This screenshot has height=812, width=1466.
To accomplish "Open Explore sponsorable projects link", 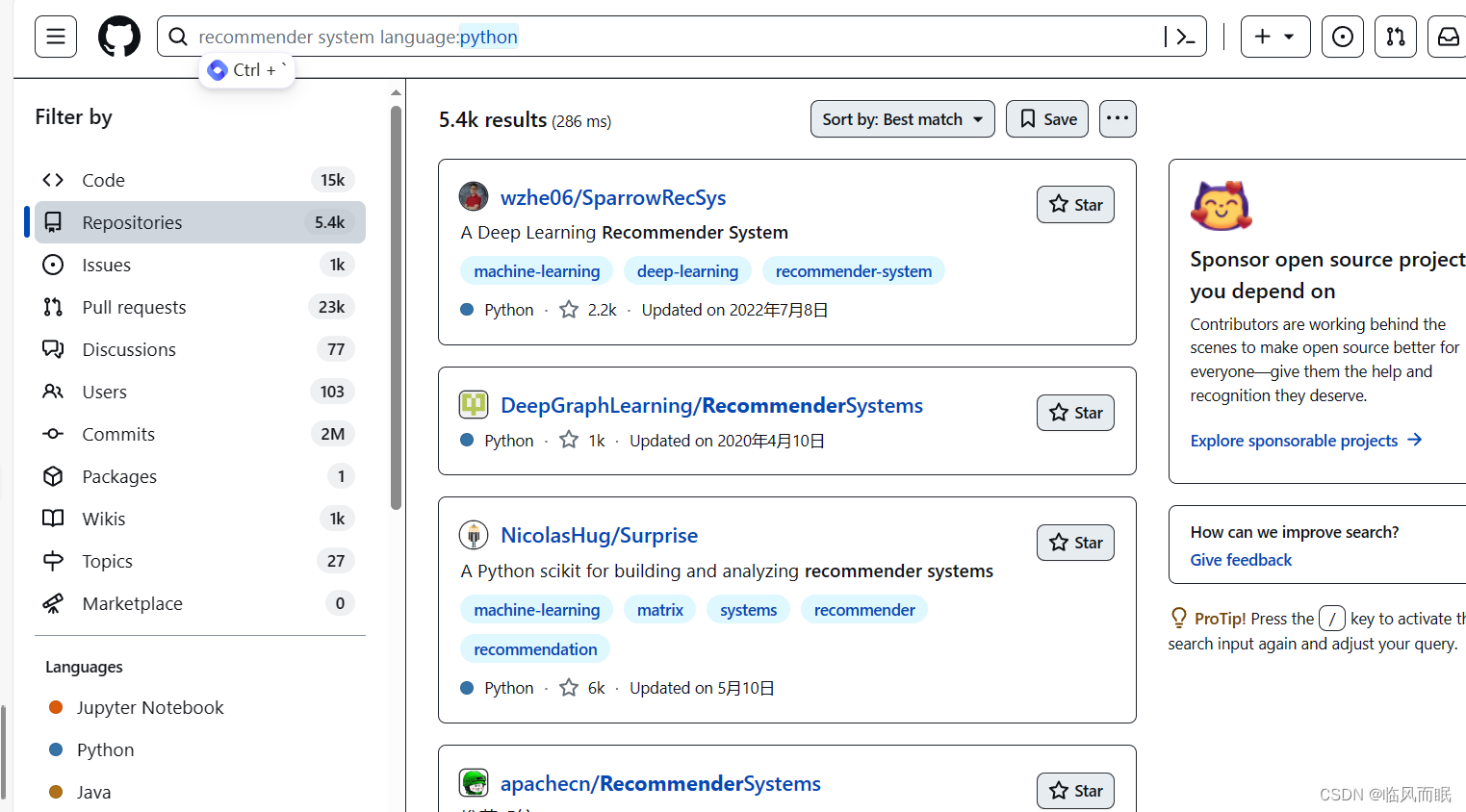I will click(1306, 441).
